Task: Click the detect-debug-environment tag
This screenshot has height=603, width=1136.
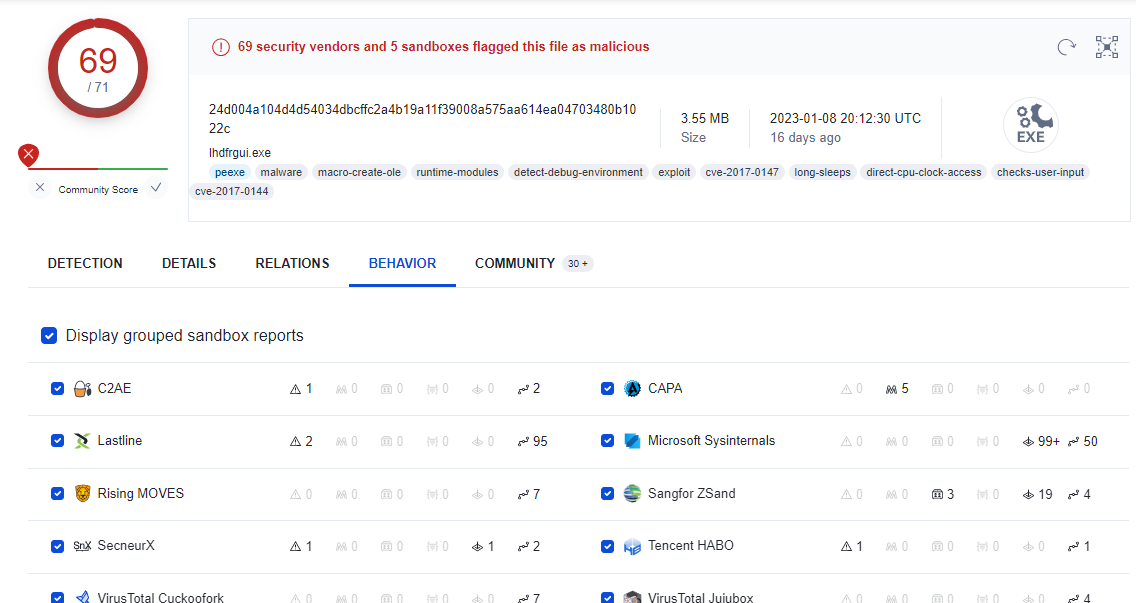Action: pos(578,172)
